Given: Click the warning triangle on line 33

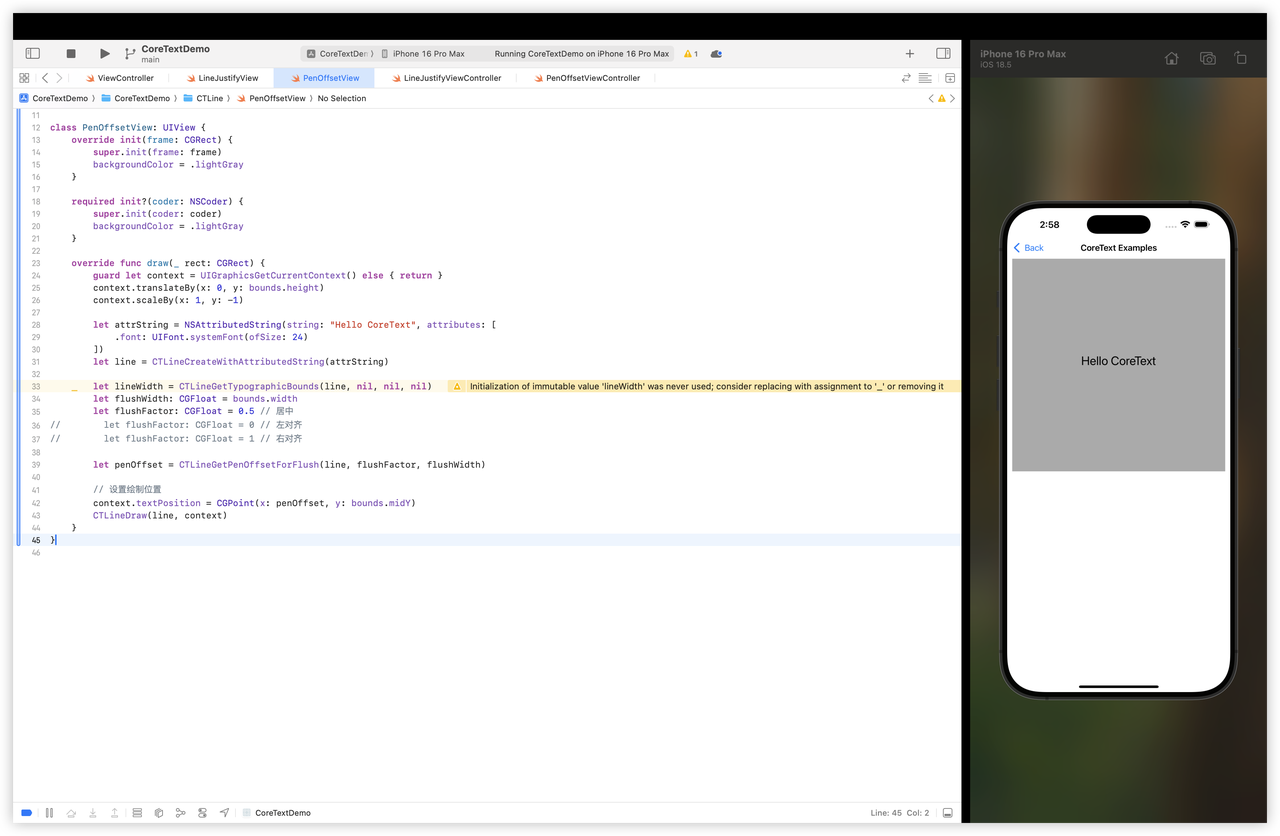Looking at the screenshot, I should tap(457, 386).
